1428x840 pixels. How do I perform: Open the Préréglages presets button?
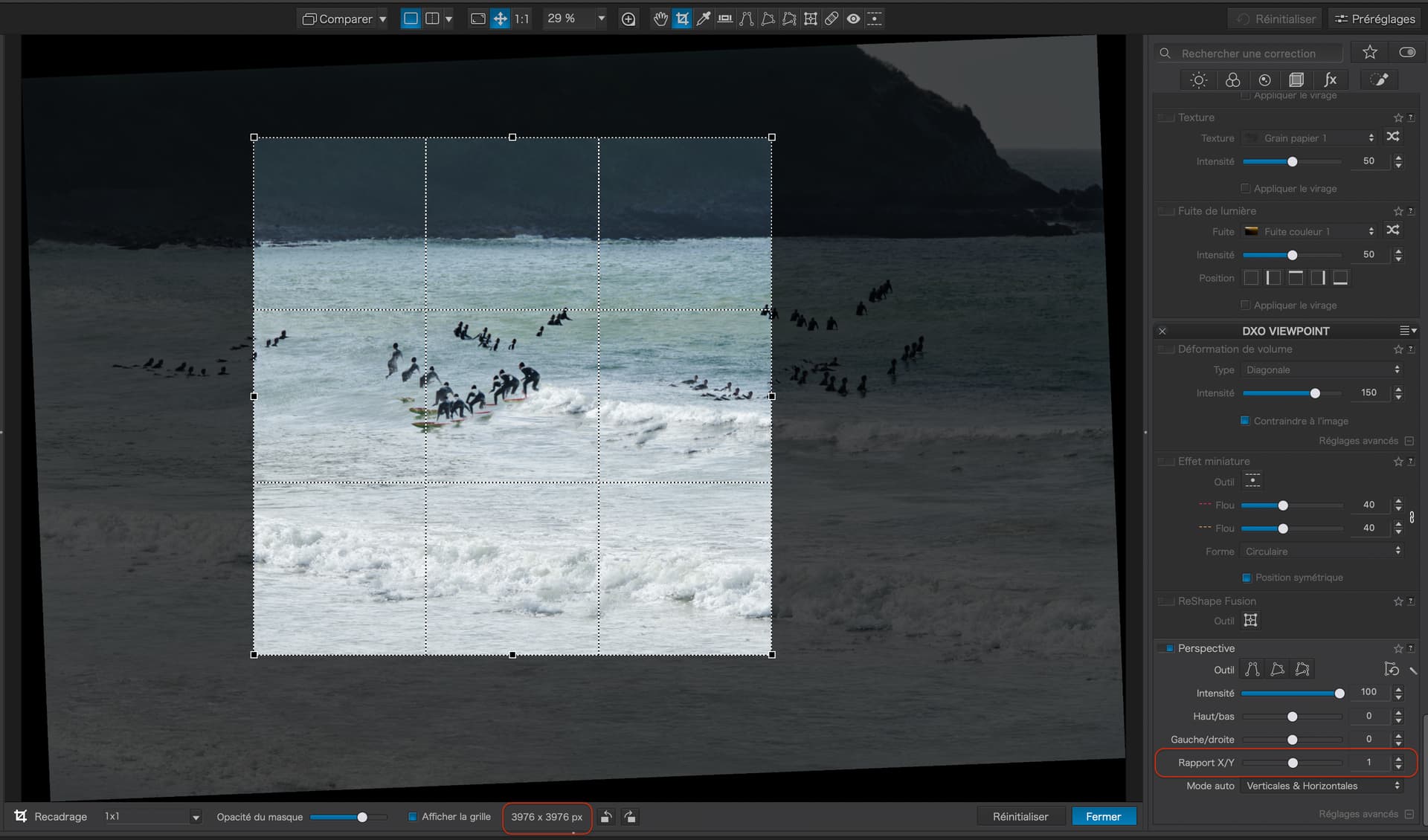pyautogui.click(x=1374, y=19)
